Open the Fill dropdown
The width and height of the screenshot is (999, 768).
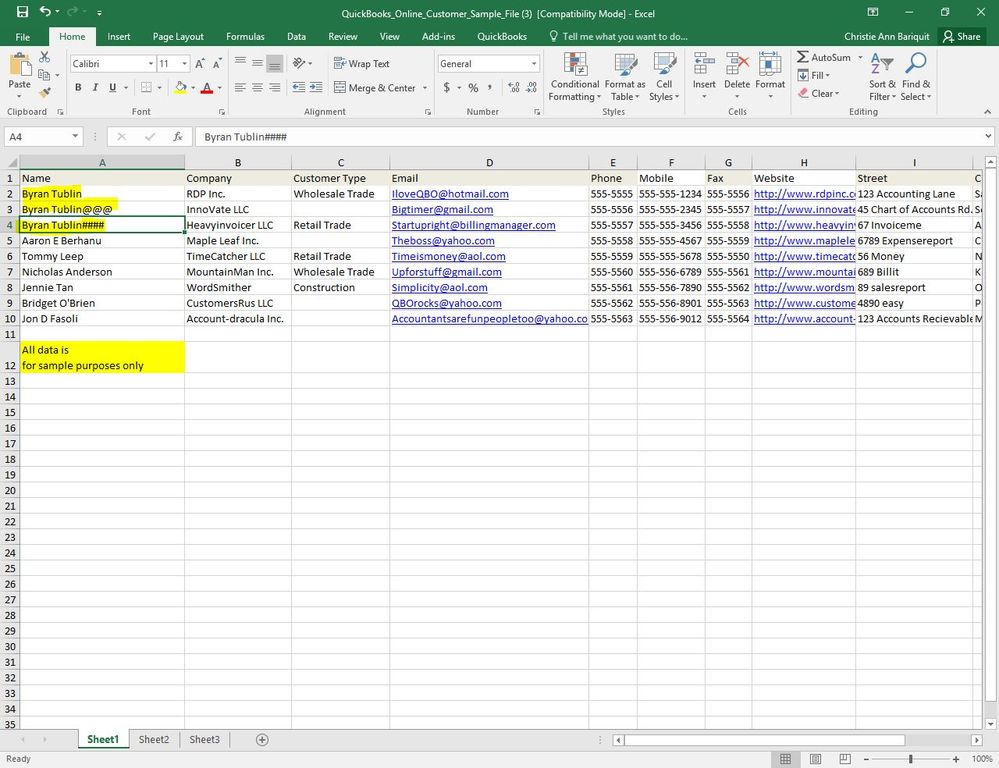pos(814,75)
